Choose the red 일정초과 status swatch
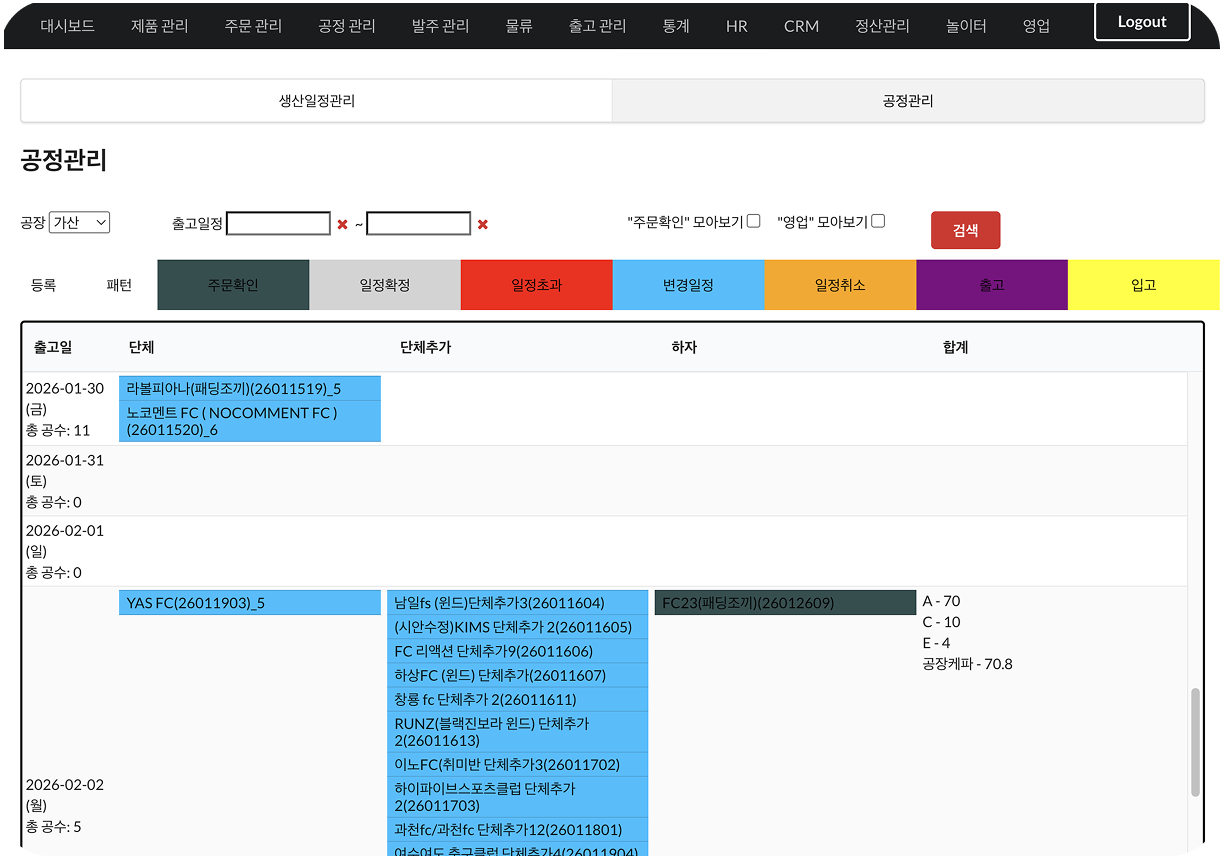The image size is (1220, 856). pyautogui.click(x=536, y=285)
